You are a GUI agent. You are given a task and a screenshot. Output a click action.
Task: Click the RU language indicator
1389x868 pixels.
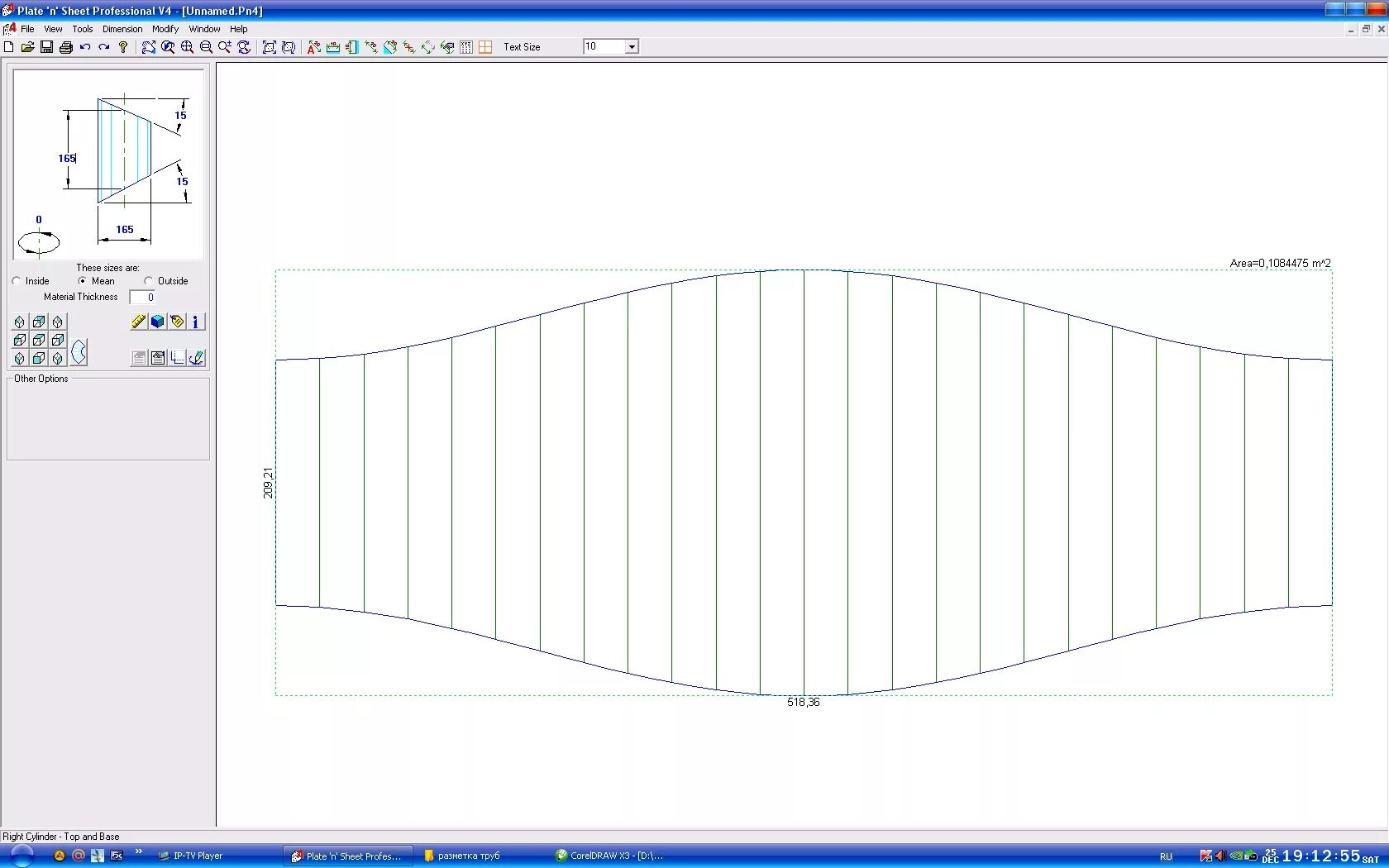[x=1166, y=856]
